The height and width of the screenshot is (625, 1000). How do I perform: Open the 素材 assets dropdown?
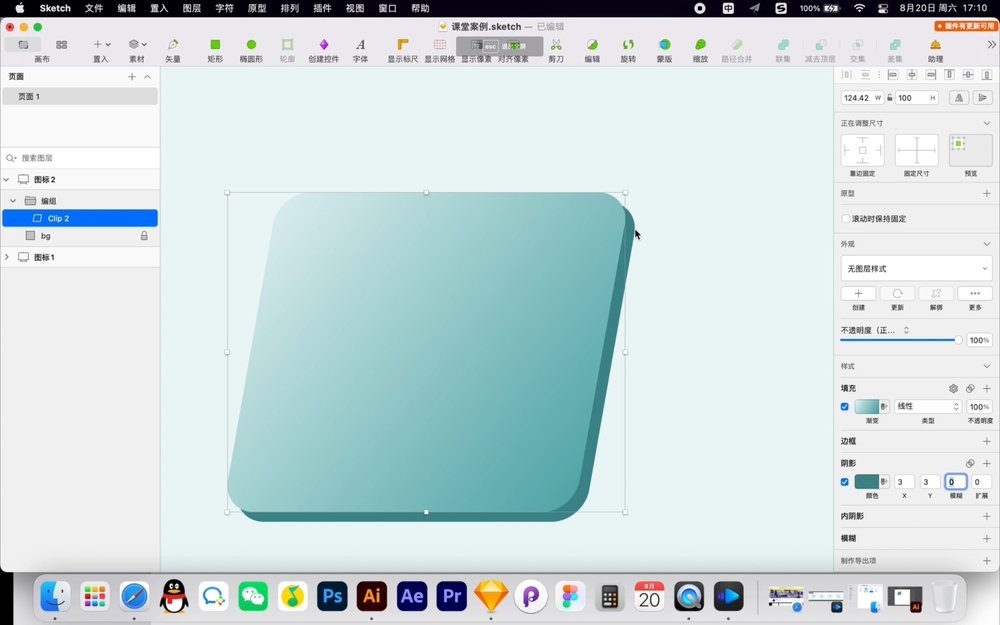[138, 45]
